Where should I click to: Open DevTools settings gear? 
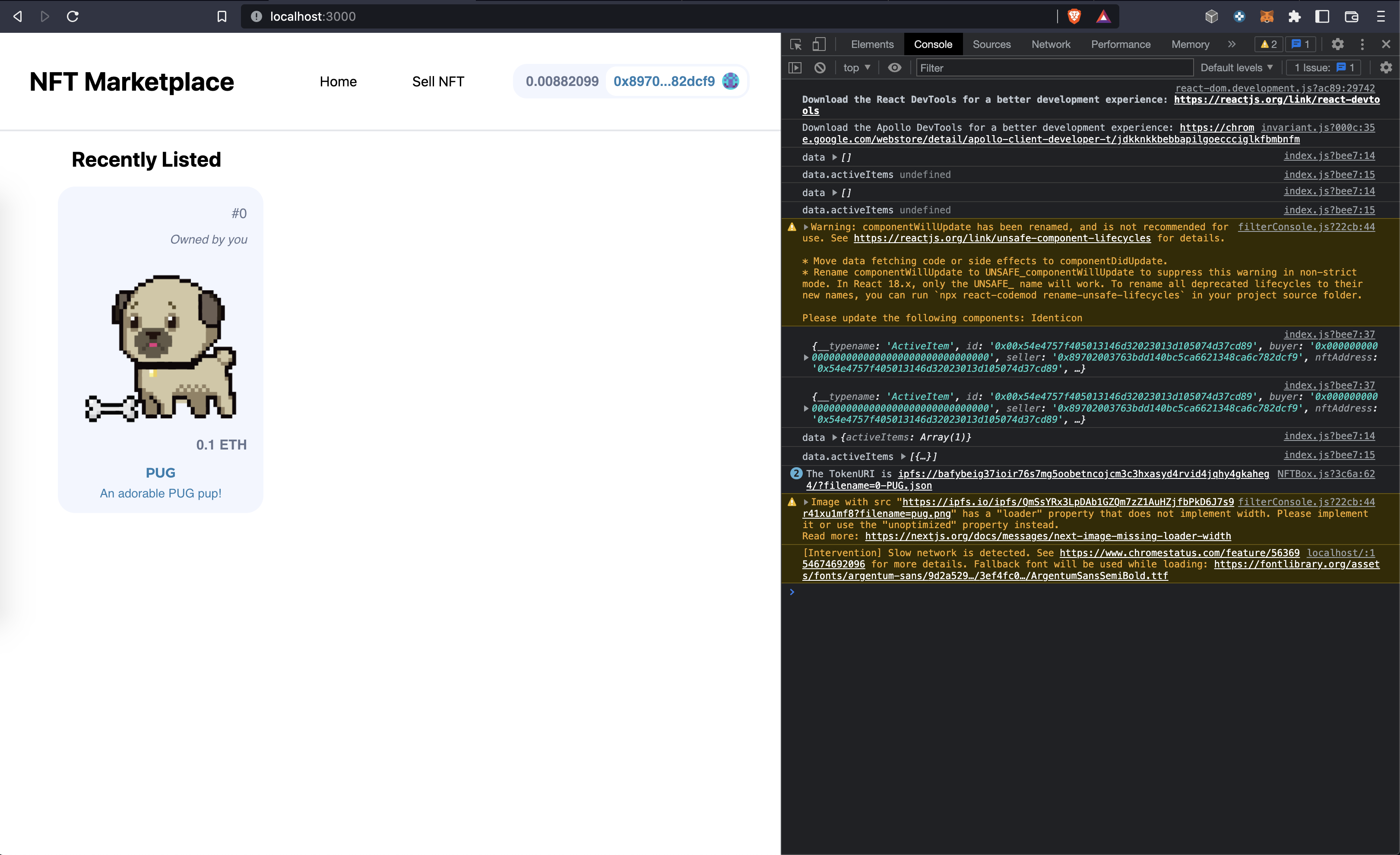pos(1337,44)
